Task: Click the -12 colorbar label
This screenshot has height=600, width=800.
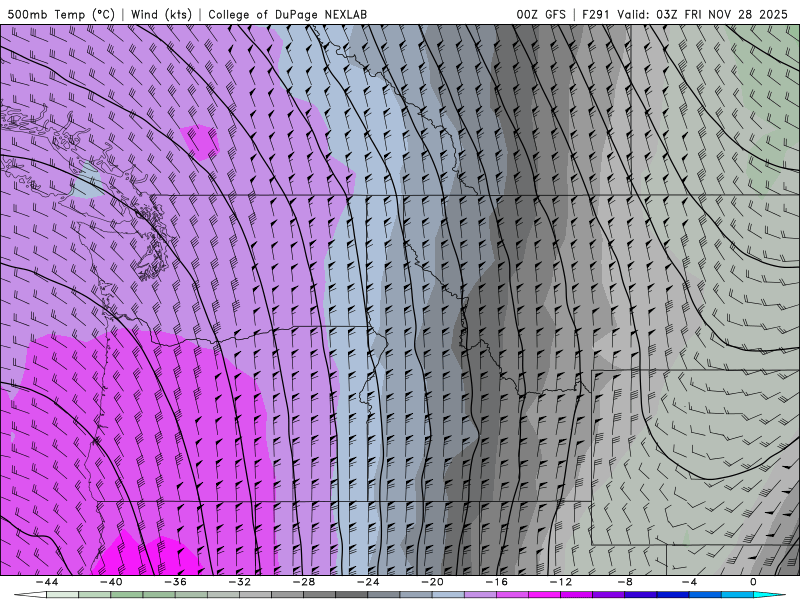Action: point(561,582)
